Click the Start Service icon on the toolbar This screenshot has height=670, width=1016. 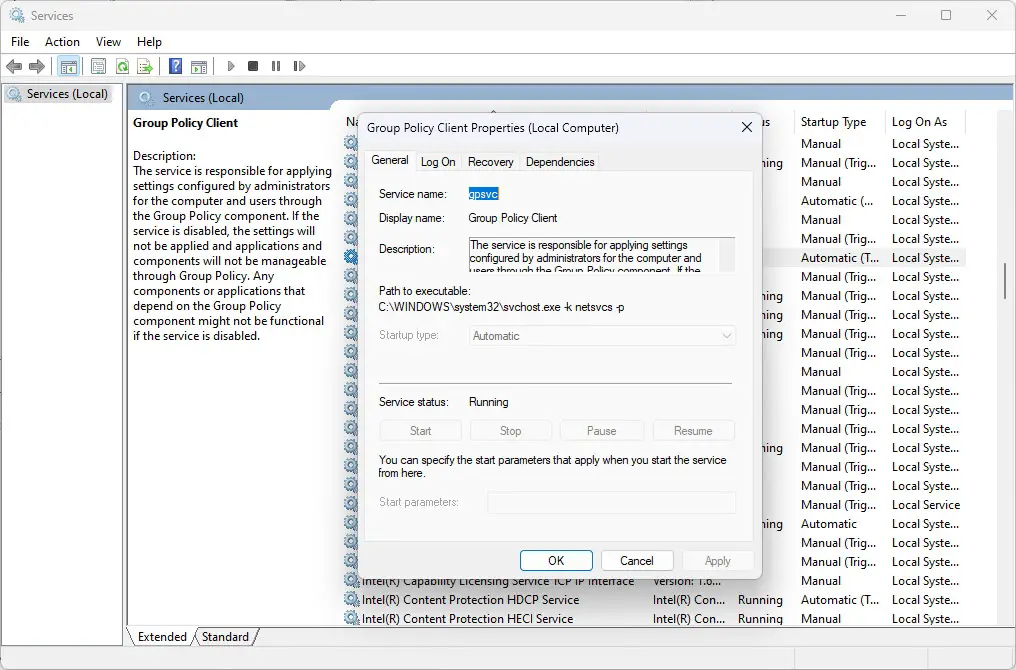pos(229,66)
